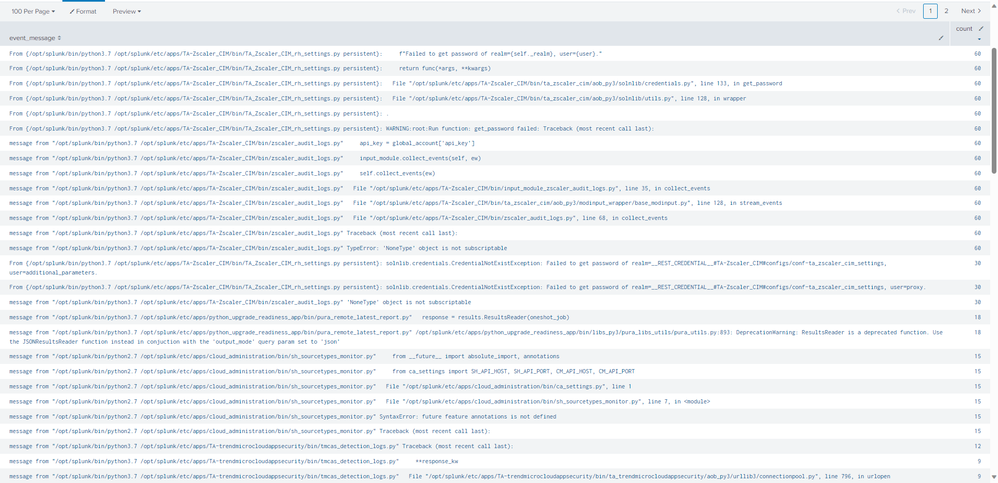Go to the Next results page

point(970,11)
